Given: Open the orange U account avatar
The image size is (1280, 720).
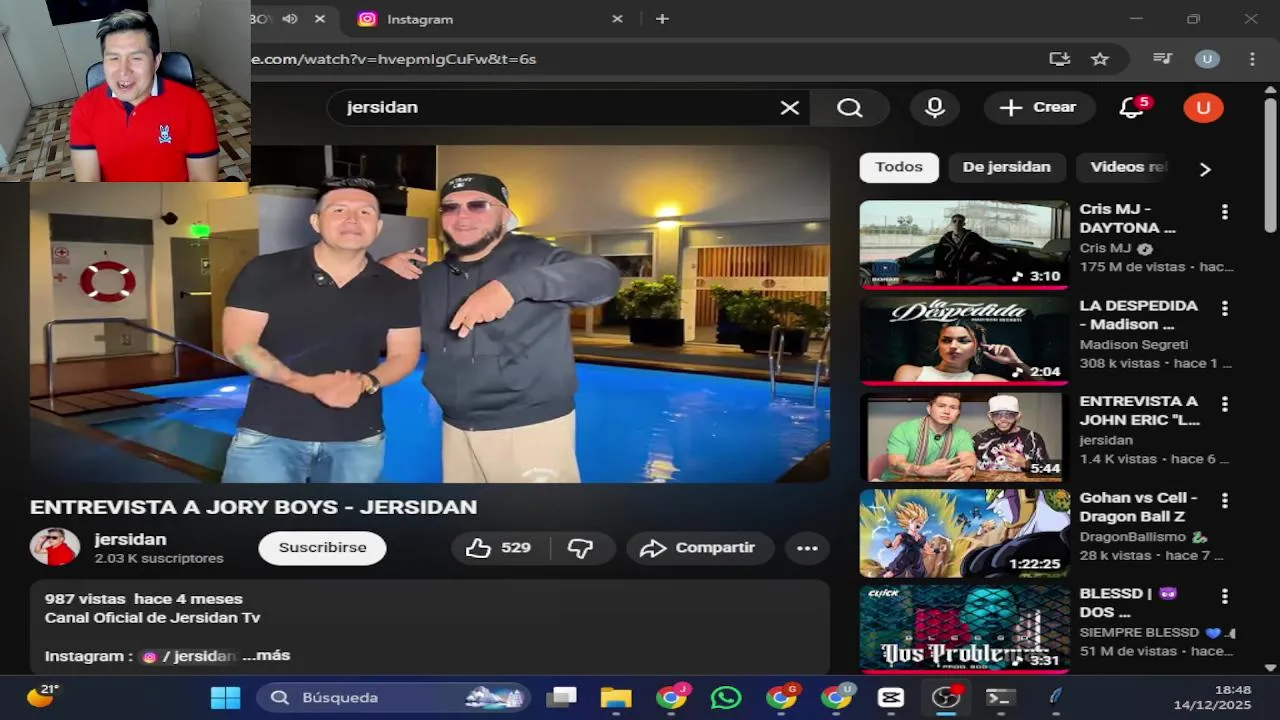Looking at the screenshot, I should pyautogui.click(x=1203, y=108).
